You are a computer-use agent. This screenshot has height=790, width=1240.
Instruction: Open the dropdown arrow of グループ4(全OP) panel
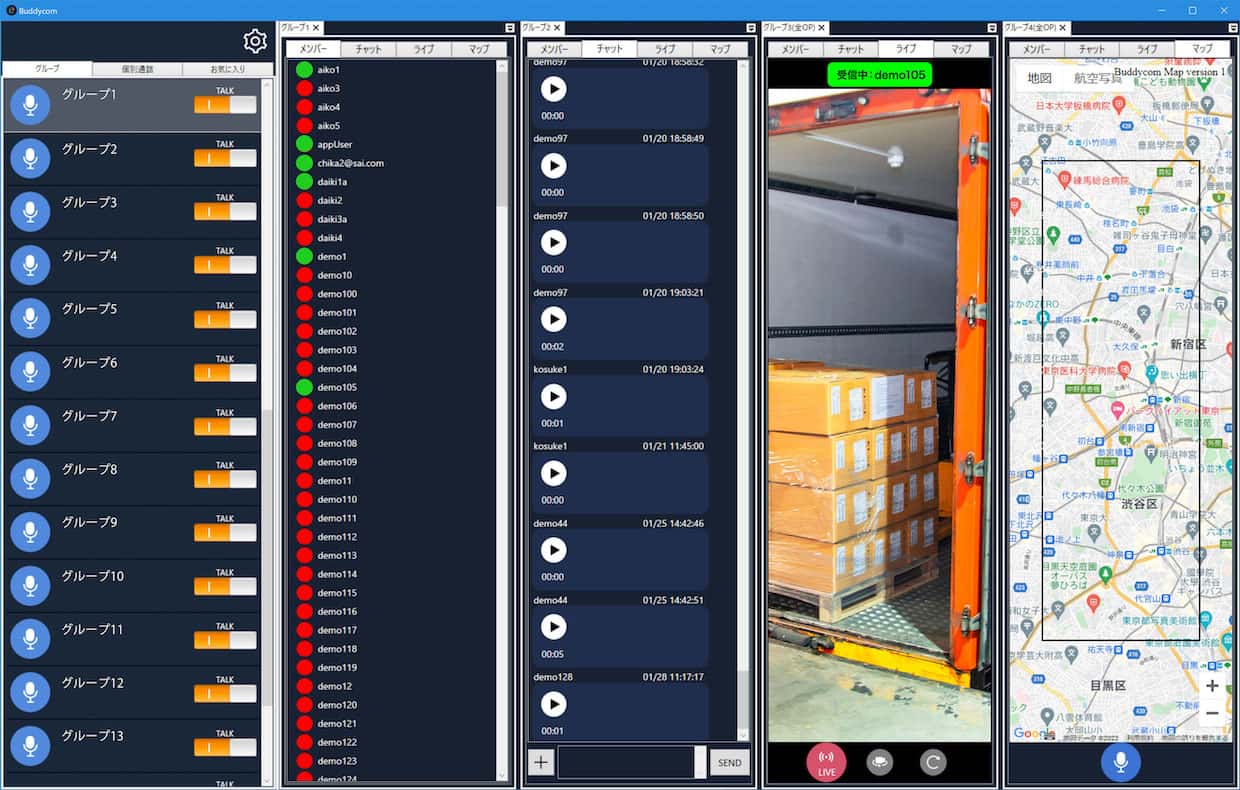1231,28
